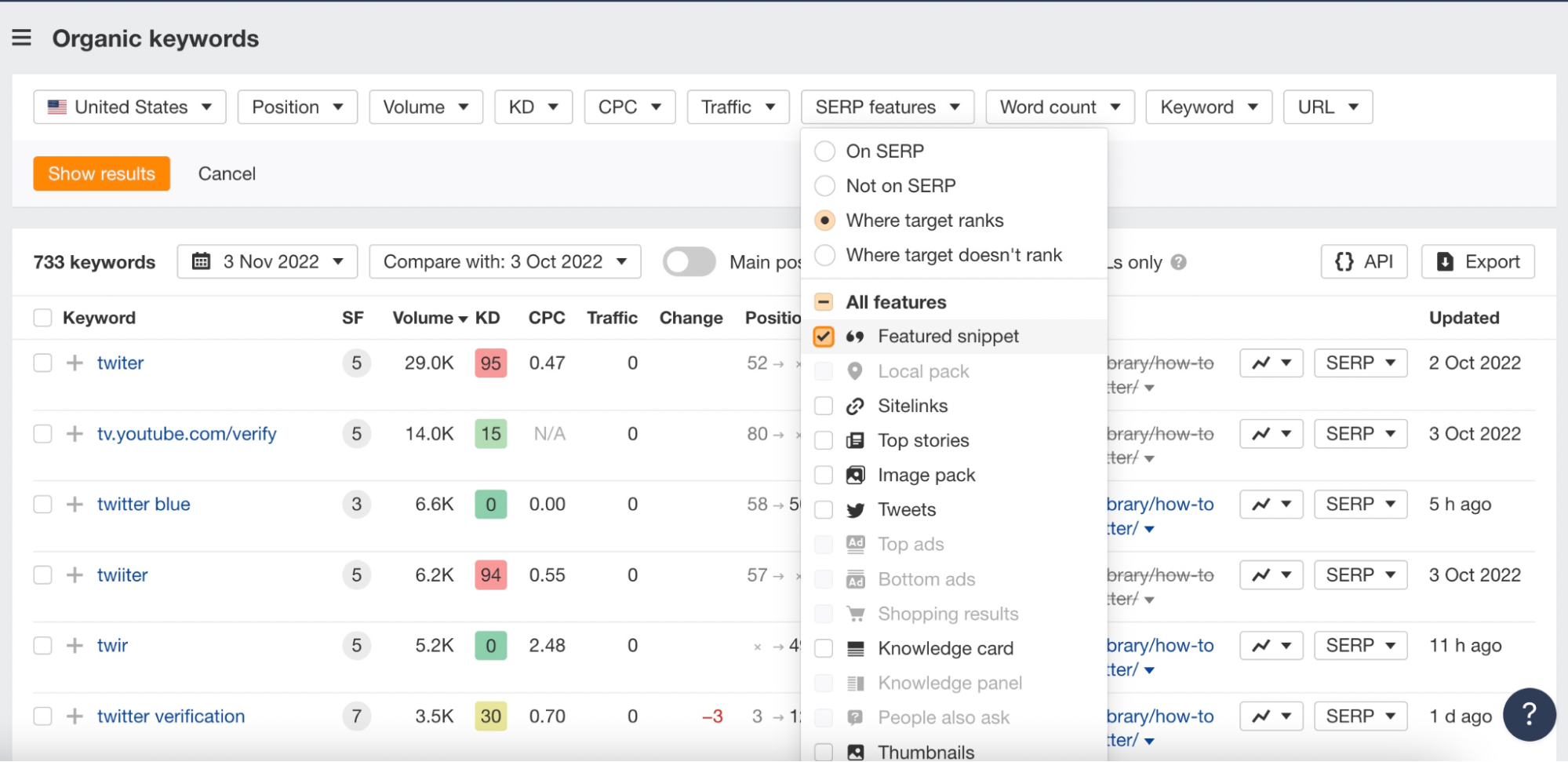Open the trend chart for twiter row
Screen dimensions: 1568x762
(1271, 363)
